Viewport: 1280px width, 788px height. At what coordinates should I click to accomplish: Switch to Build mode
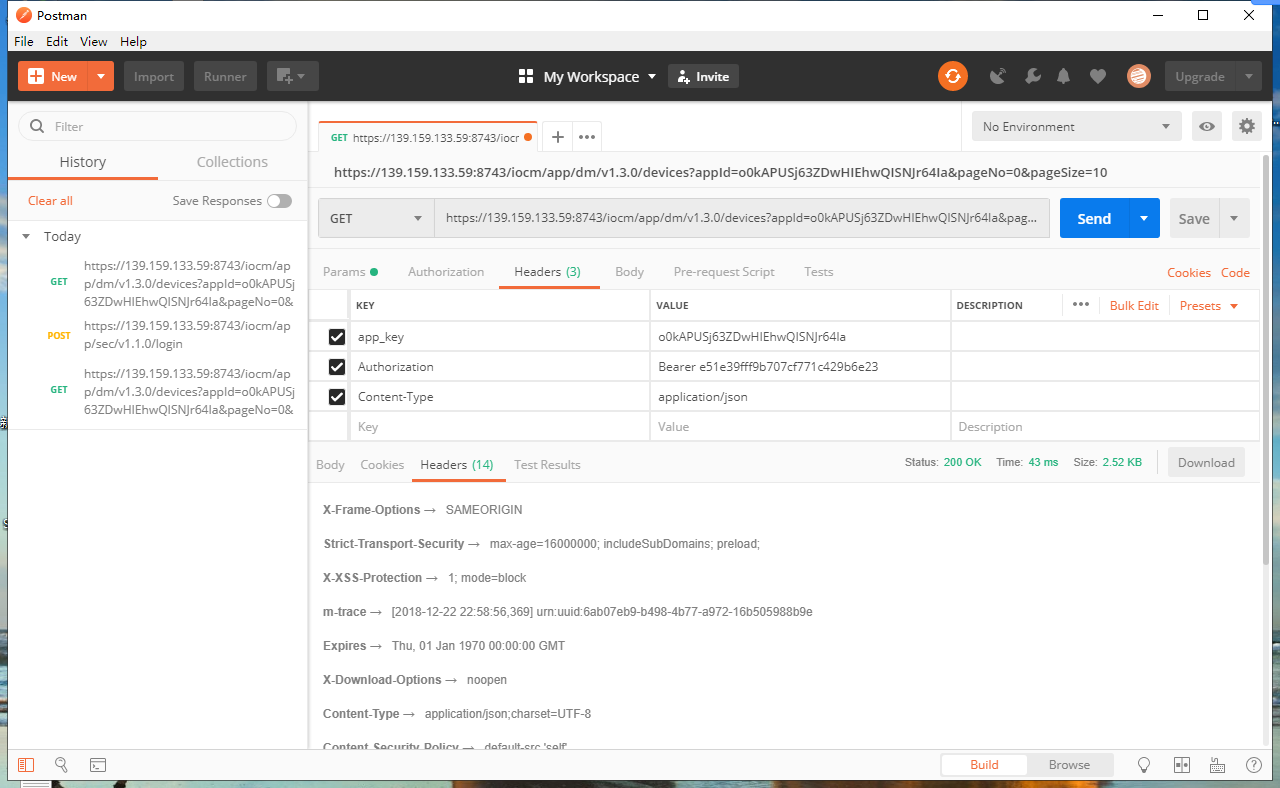pyautogui.click(x=984, y=765)
